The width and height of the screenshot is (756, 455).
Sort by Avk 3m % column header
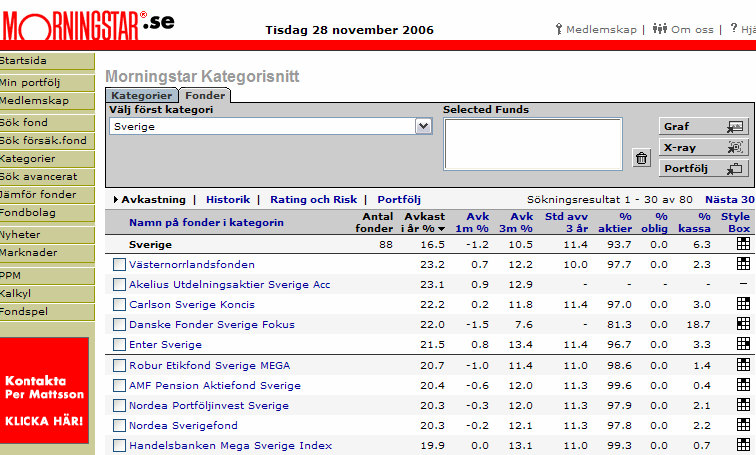[516, 222]
